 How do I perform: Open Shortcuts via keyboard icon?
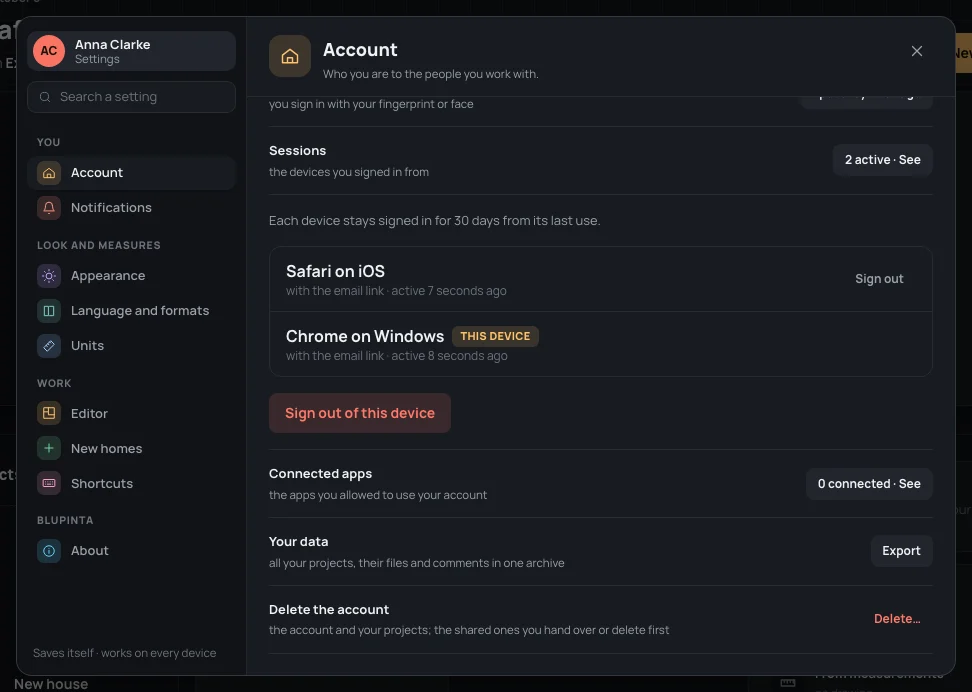[49, 484]
